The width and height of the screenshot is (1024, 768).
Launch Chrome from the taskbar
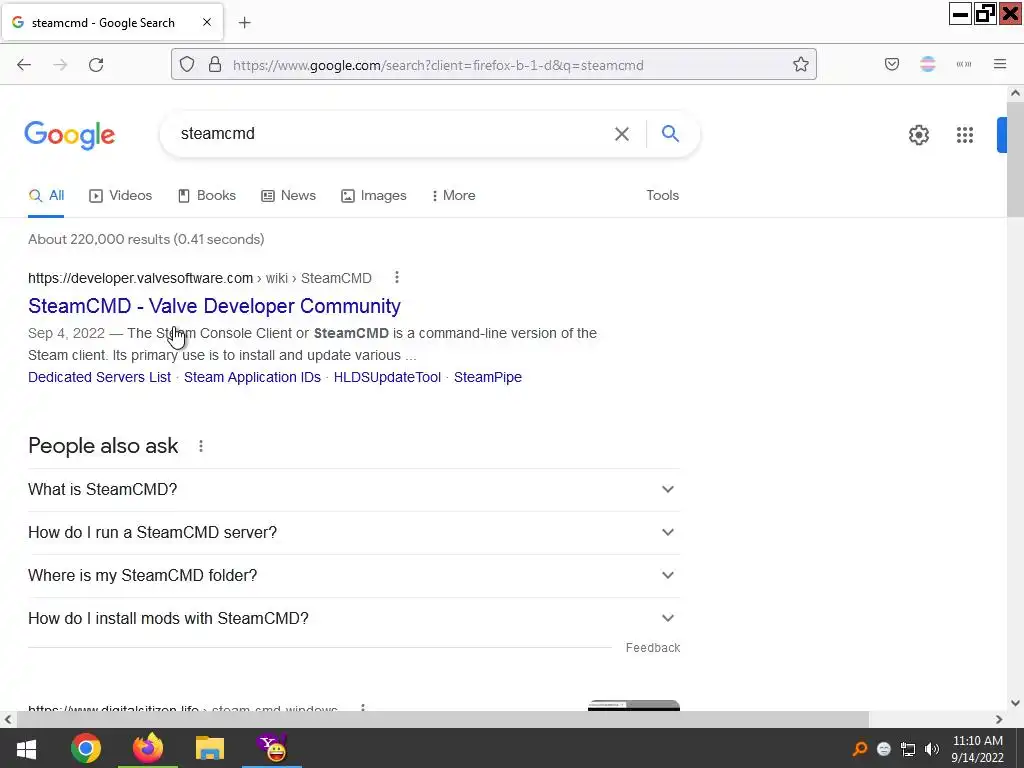point(86,748)
